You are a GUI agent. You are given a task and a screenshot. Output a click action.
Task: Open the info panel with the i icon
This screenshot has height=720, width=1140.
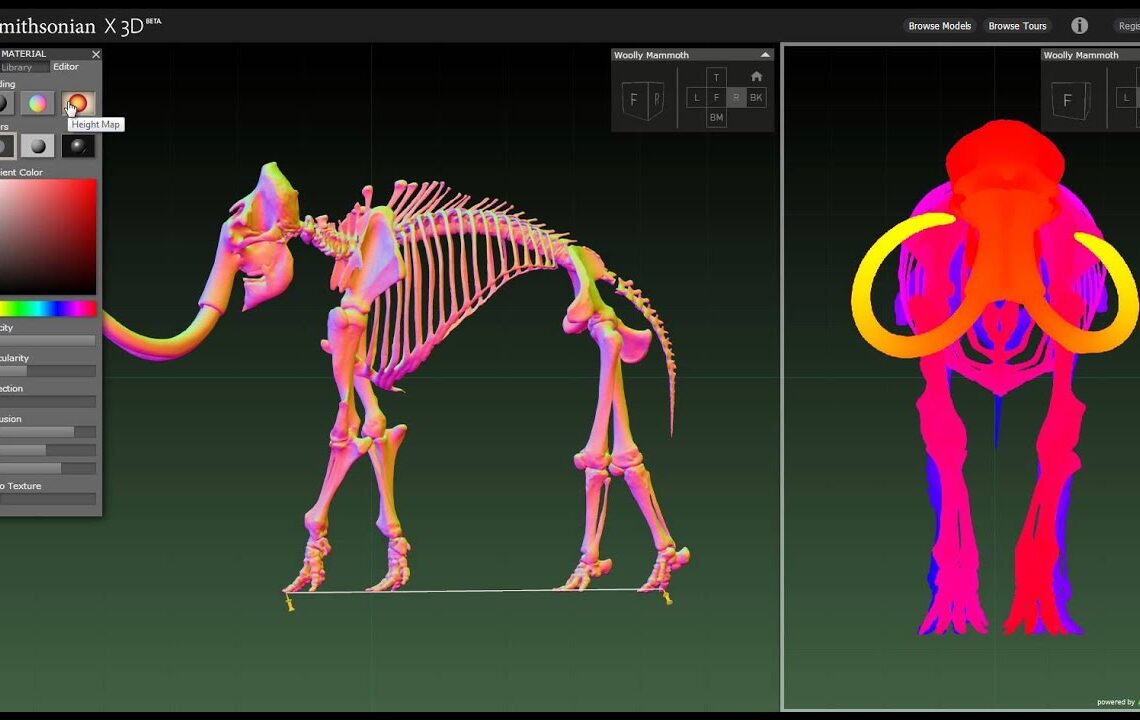click(x=1079, y=25)
